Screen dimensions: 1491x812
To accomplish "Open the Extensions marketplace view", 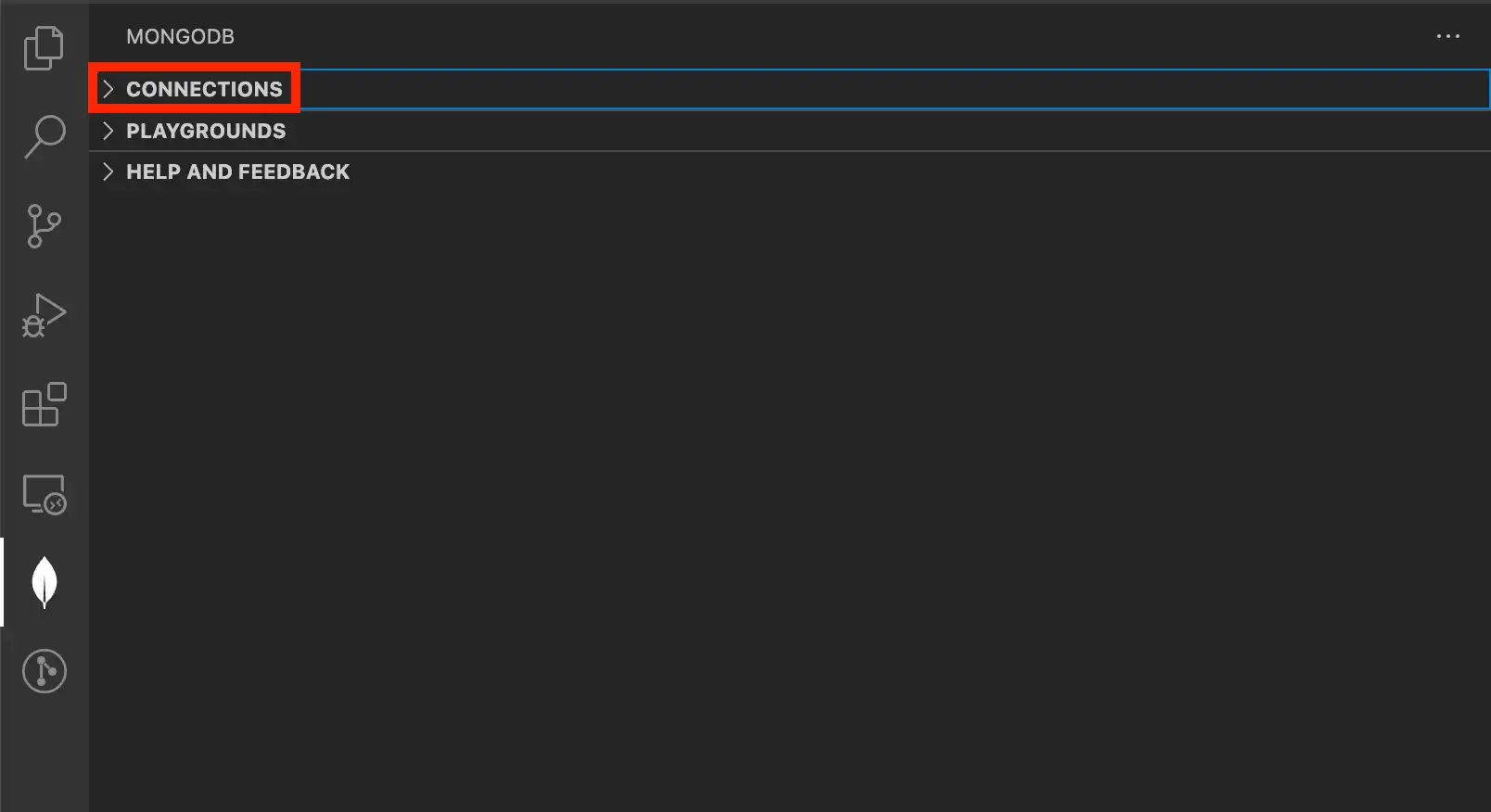I will [x=44, y=404].
